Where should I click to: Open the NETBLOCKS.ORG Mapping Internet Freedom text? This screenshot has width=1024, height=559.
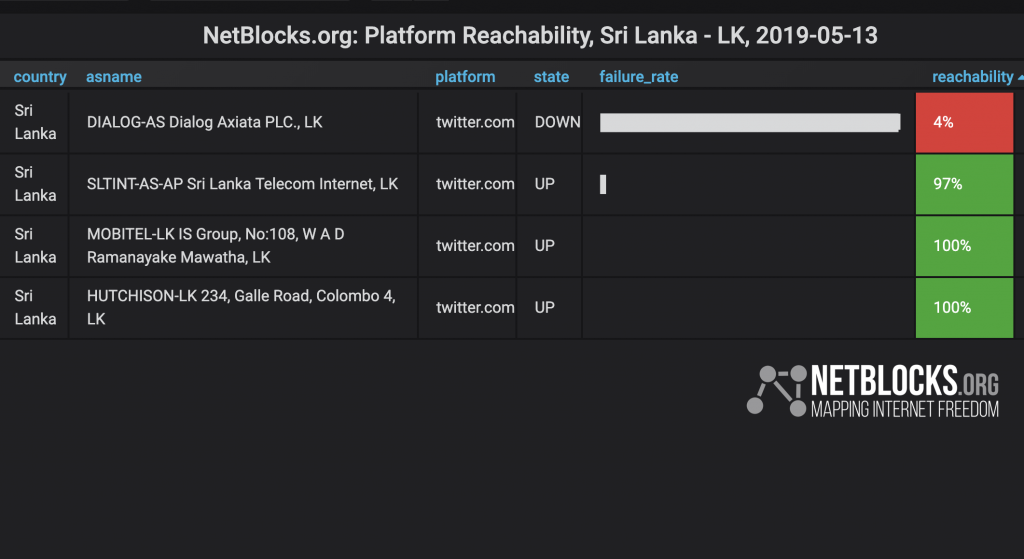pyautogui.click(x=904, y=391)
